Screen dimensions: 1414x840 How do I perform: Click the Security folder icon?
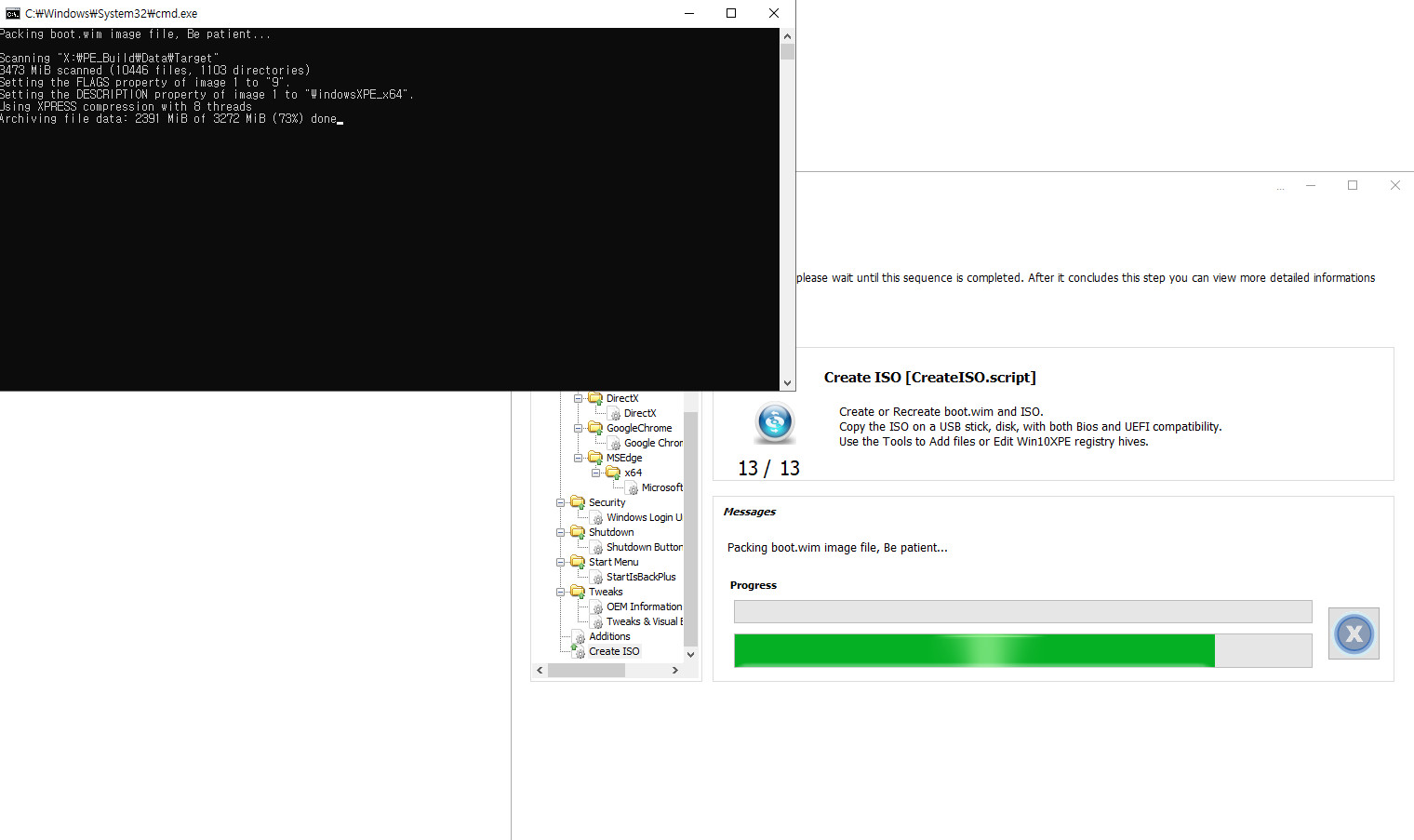coord(578,502)
